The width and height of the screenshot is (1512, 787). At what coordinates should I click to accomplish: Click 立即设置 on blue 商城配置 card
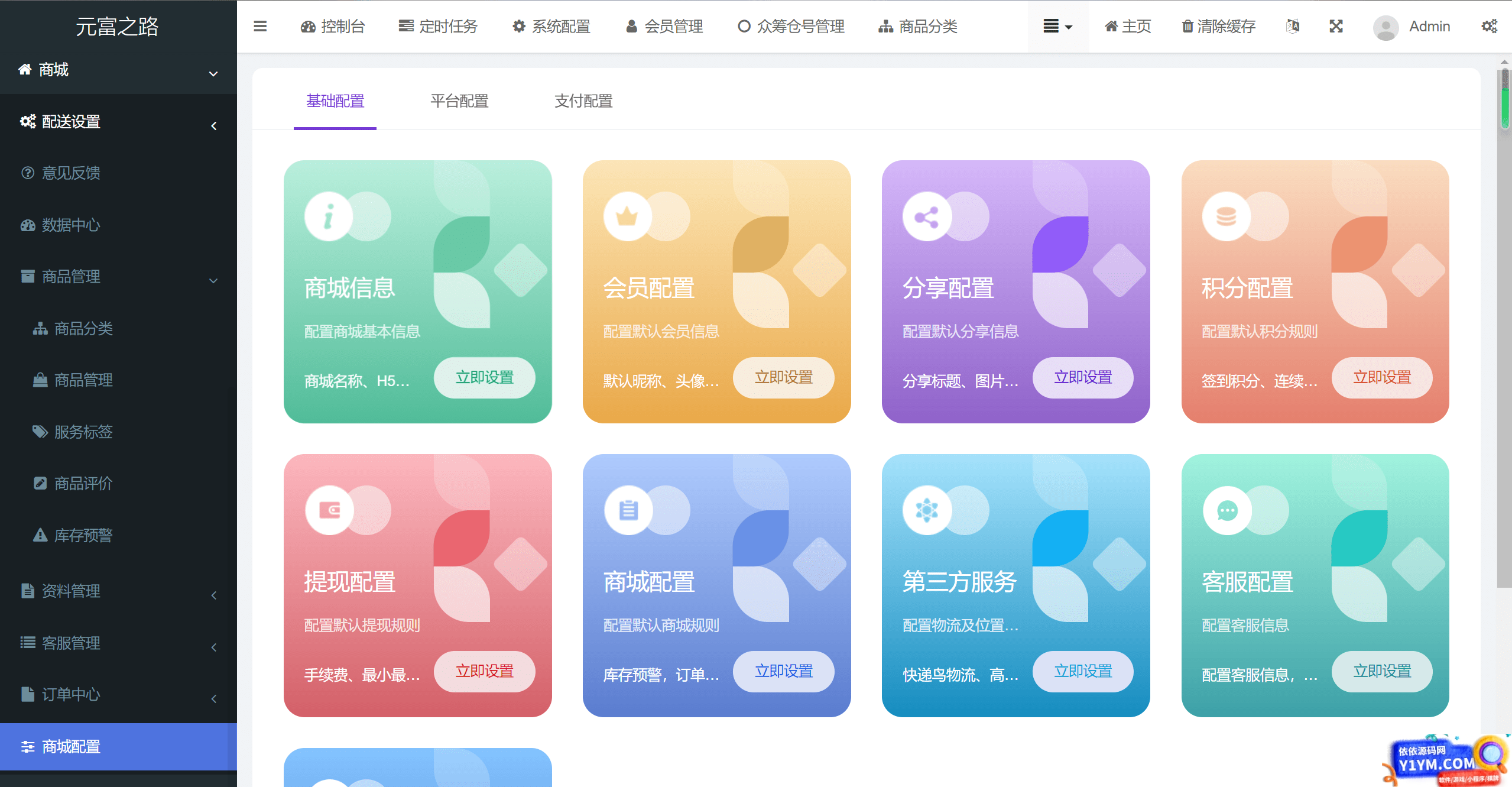click(784, 671)
